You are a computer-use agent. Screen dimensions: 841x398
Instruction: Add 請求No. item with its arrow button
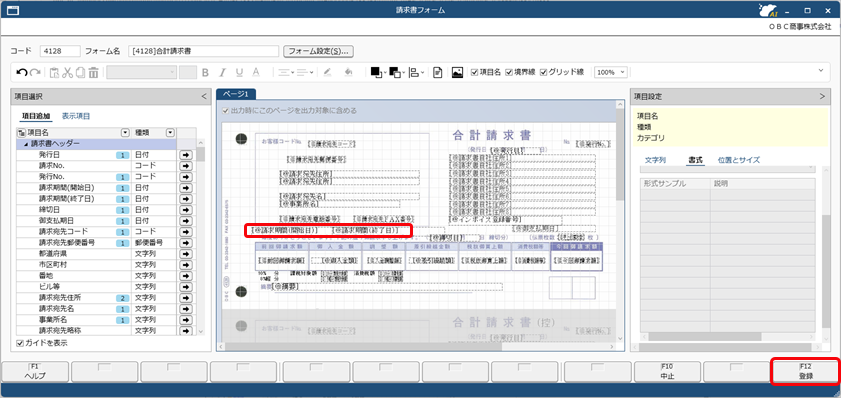point(186,165)
